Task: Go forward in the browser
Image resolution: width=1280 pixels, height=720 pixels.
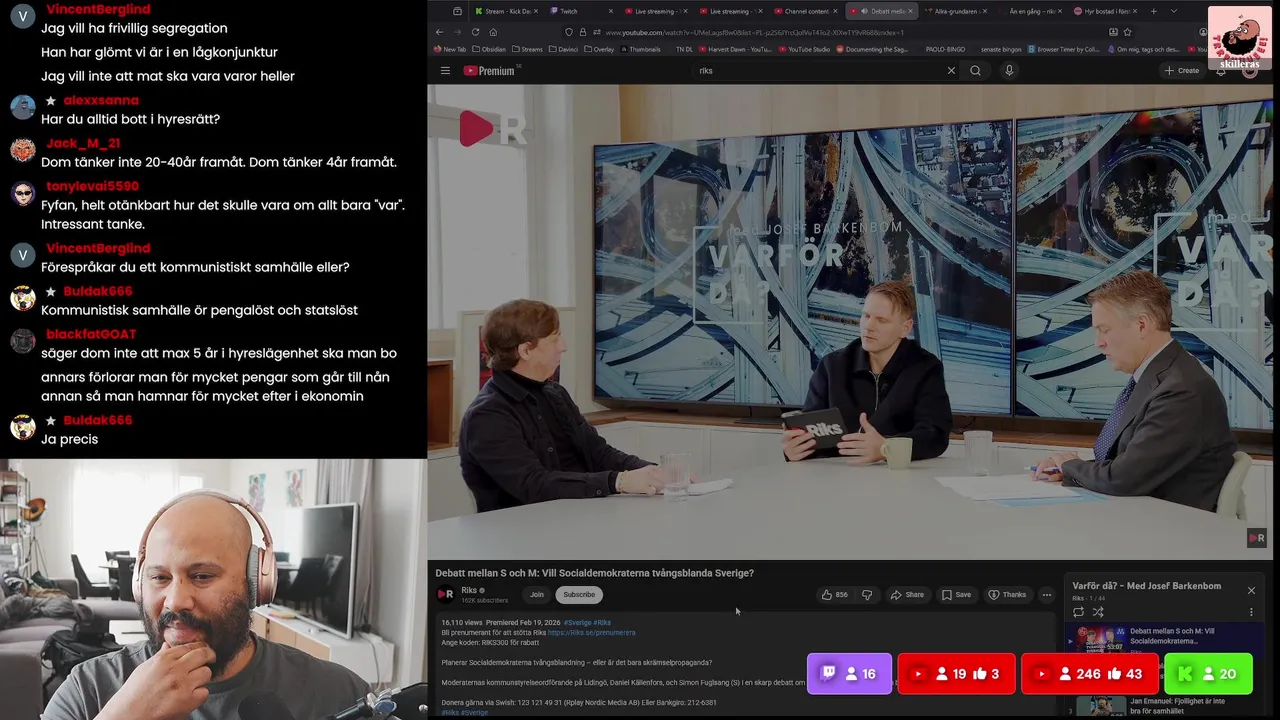Action: click(x=457, y=32)
